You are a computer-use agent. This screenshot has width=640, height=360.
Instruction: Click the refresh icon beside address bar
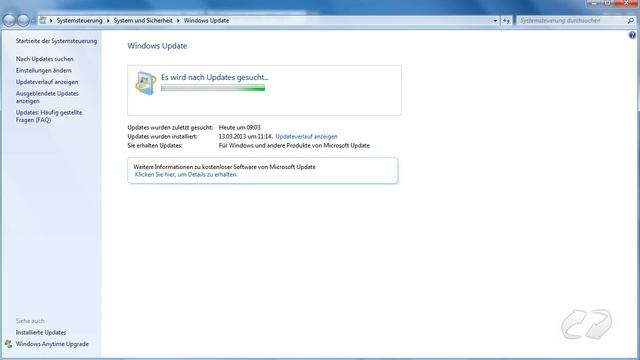pyautogui.click(x=506, y=20)
